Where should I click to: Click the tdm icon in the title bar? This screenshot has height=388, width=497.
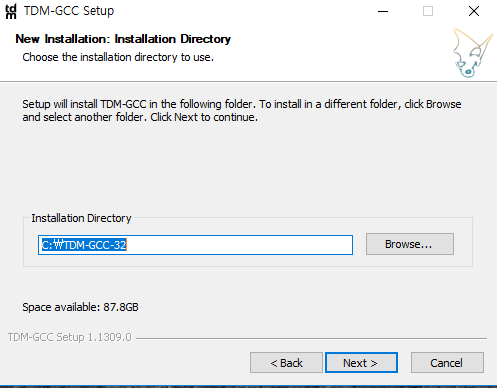11,11
